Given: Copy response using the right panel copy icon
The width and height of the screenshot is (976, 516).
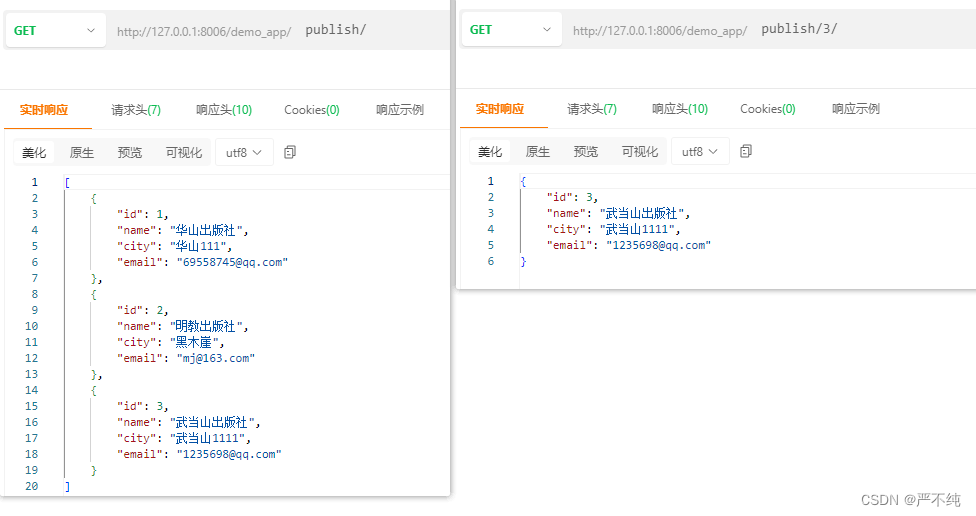Looking at the screenshot, I should click(x=746, y=151).
